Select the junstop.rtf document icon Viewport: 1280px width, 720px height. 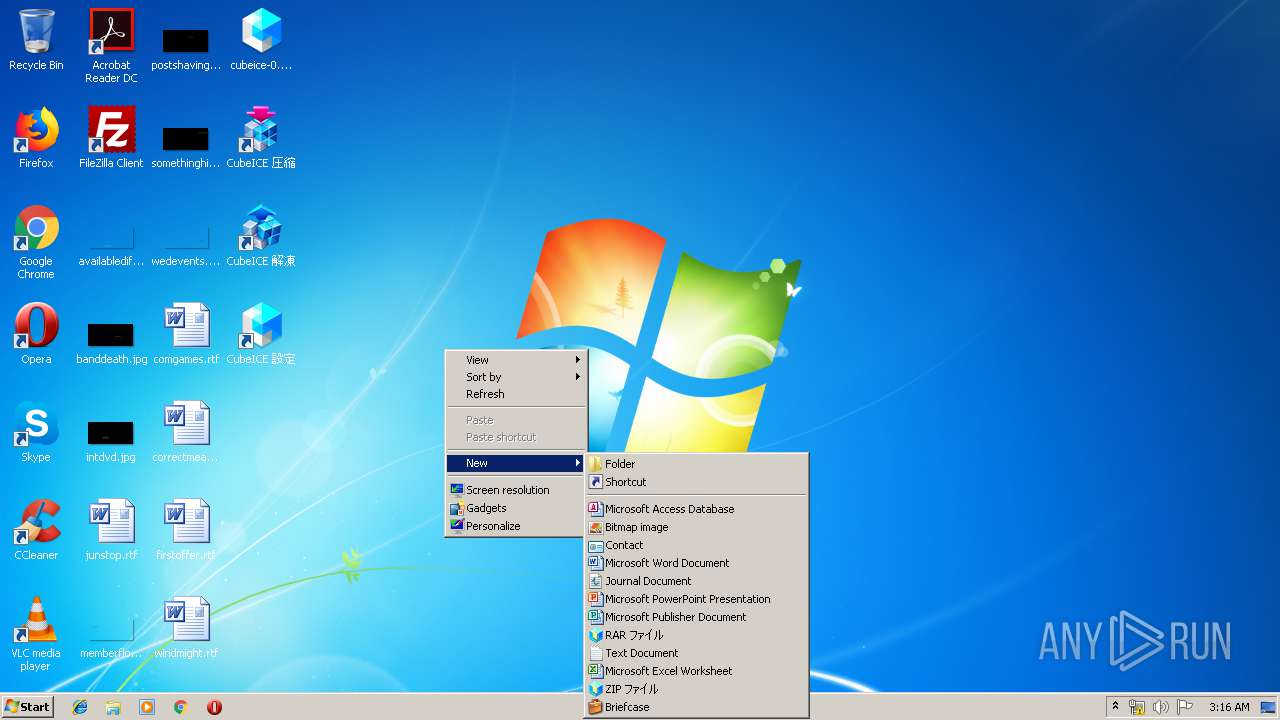[111, 530]
